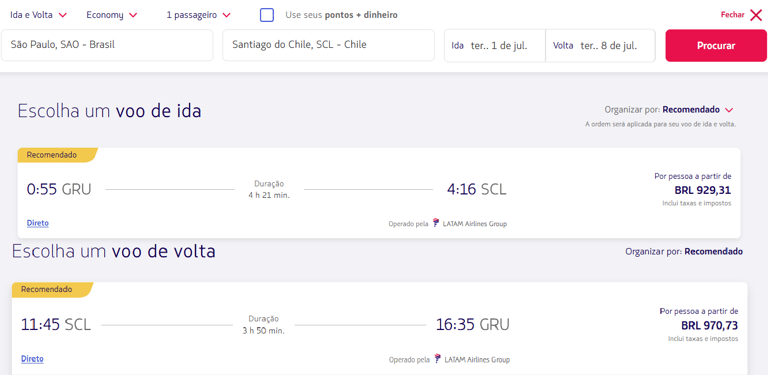Image resolution: width=768 pixels, height=375 pixels.
Task: Select the Ida date ter. 1 de jul.
Action: 495,46
